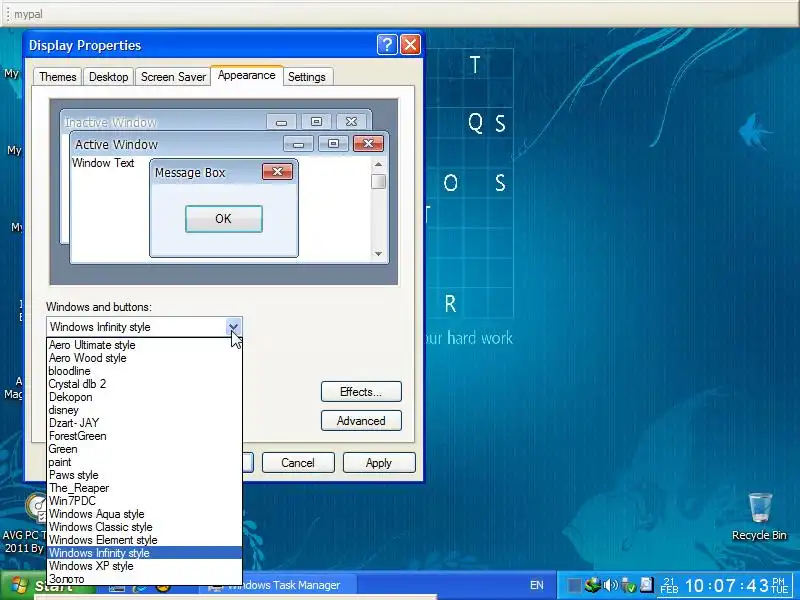Select Windows Element style

[144, 540]
